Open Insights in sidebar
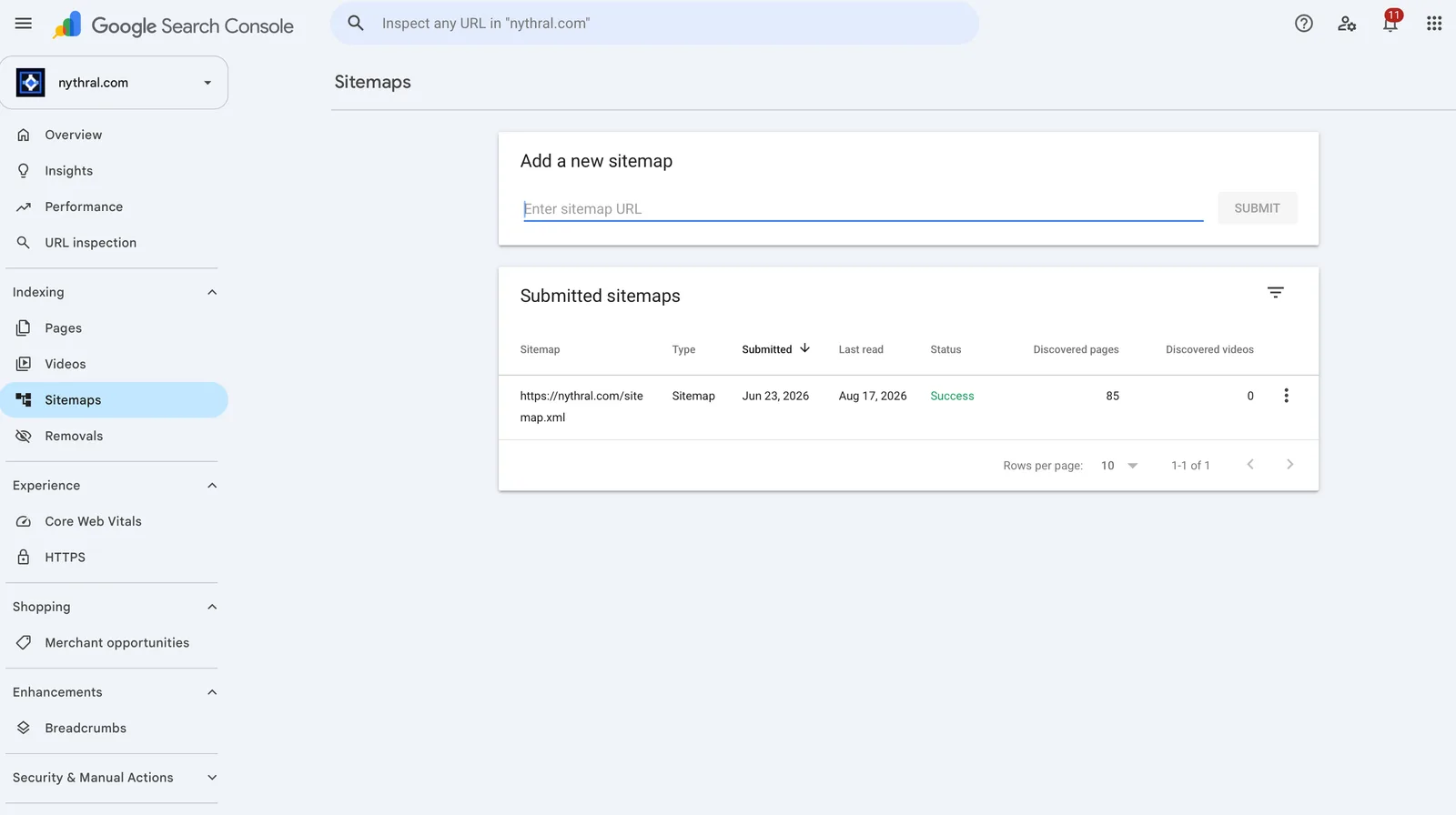 coord(114,171)
